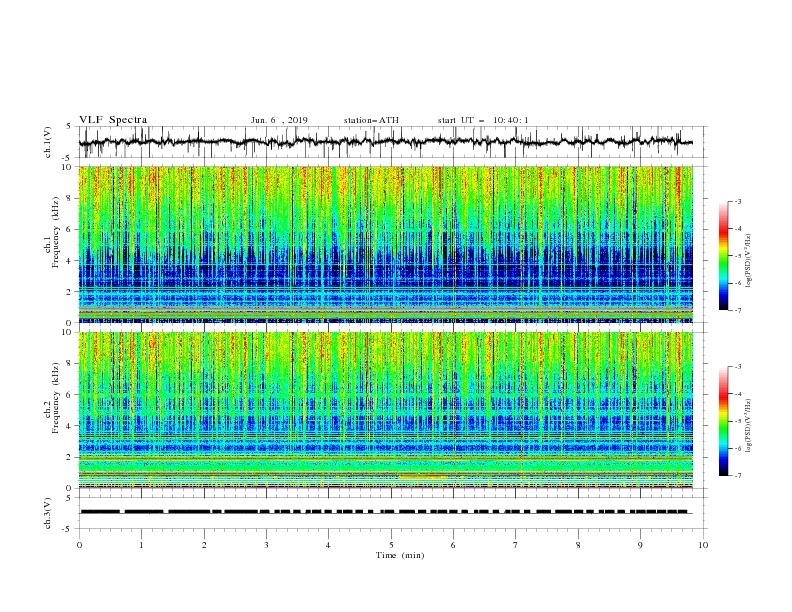Click the "5" tick on ch.1(V) axis

click(69, 126)
